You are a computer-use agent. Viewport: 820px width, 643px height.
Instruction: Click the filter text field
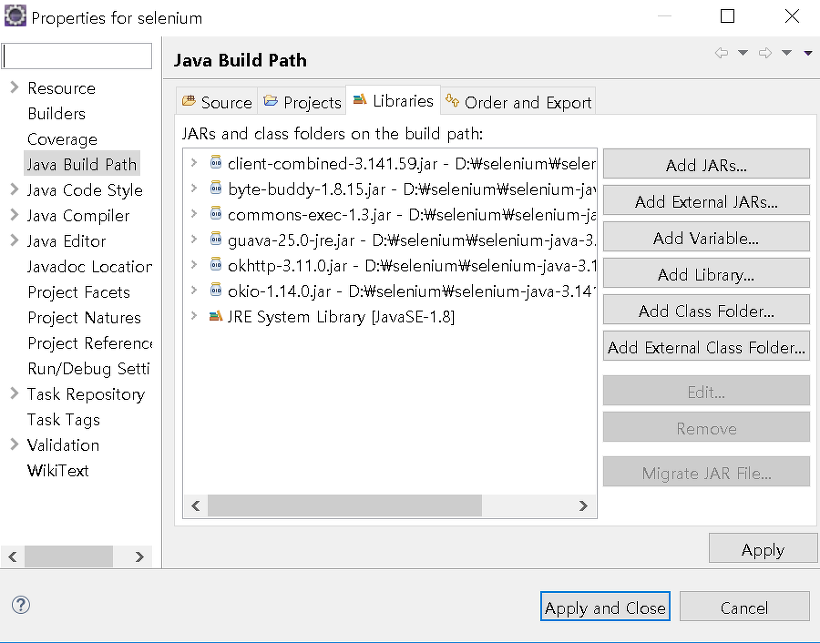click(77, 56)
